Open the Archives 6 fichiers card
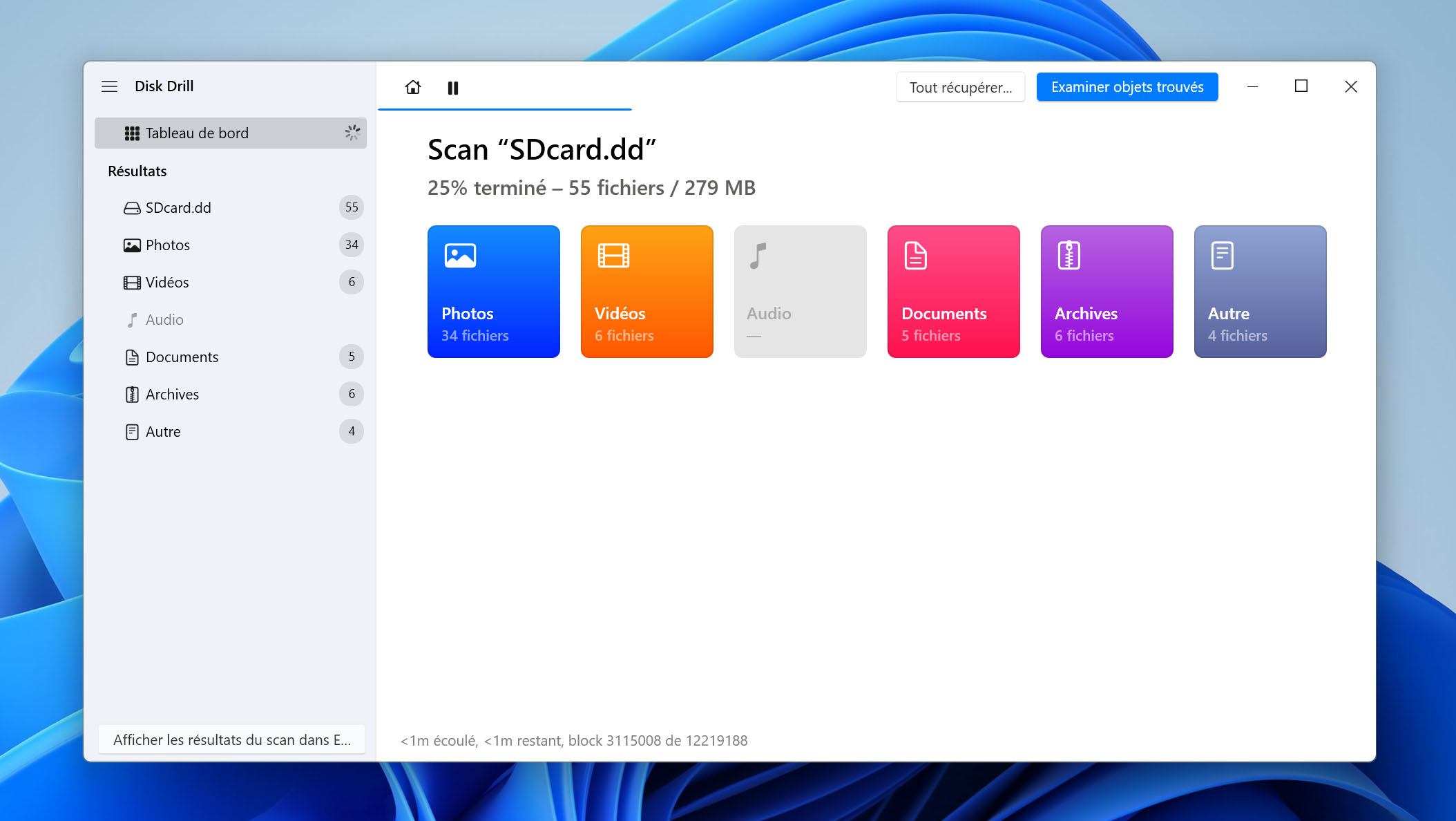The height and width of the screenshot is (821, 1456). [1107, 292]
